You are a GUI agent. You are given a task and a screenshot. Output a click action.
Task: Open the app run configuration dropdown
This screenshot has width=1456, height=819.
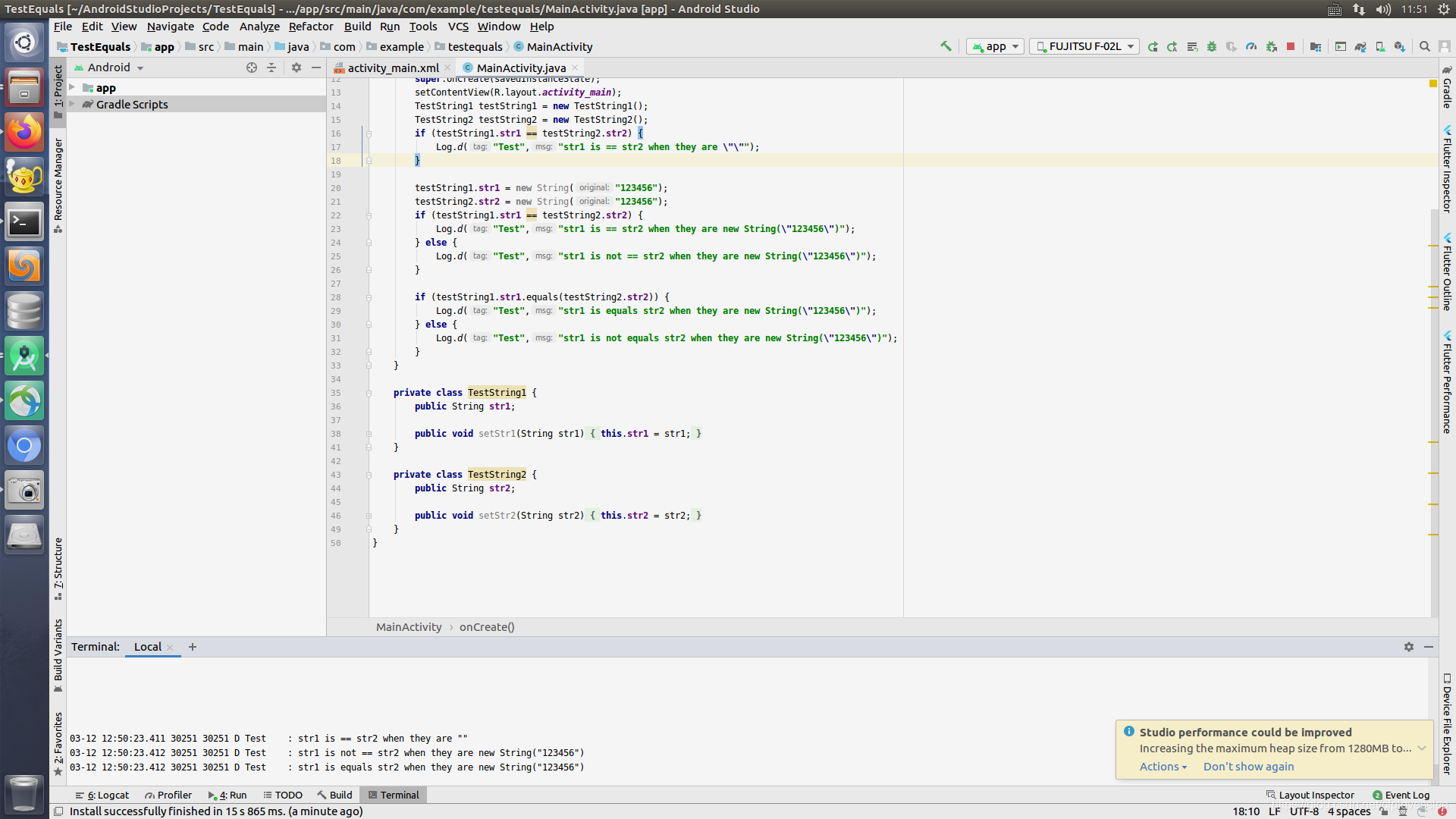(996, 47)
